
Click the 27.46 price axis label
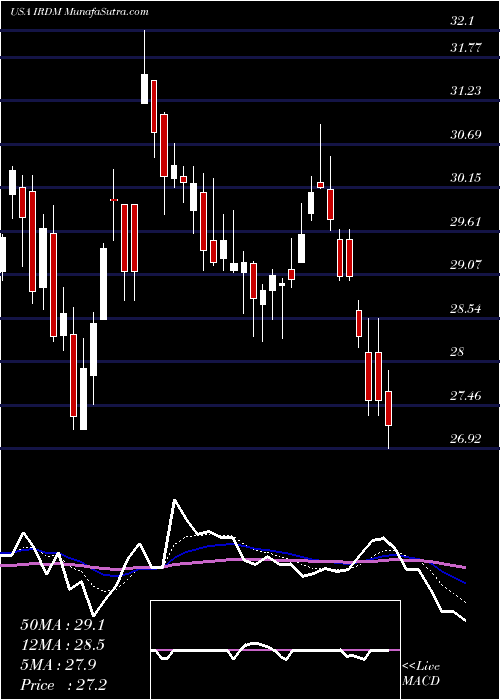point(466,395)
